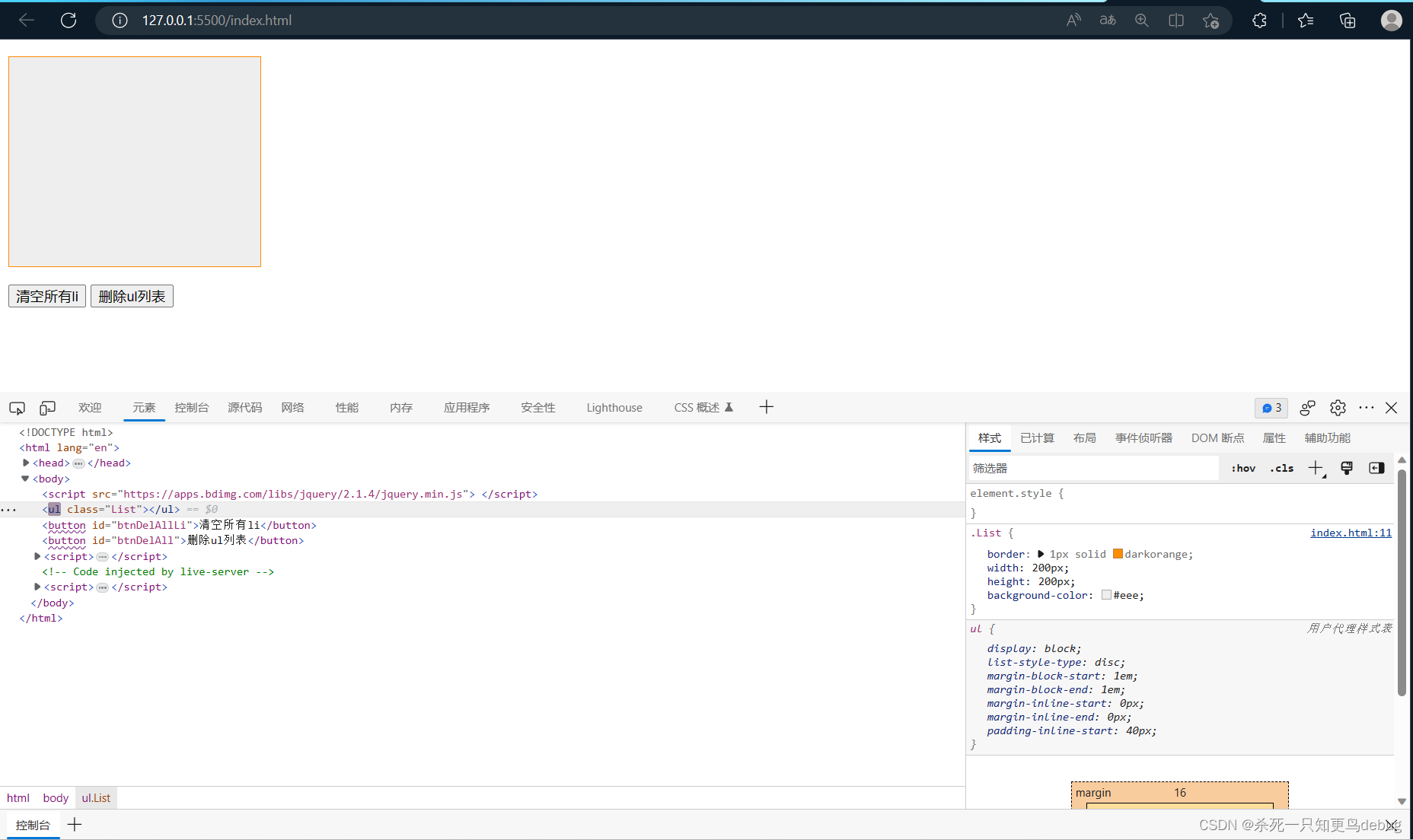This screenshot has height=840, width=1413.
Task: Click the styles 筛选器 filter field
Action: 1094,468
